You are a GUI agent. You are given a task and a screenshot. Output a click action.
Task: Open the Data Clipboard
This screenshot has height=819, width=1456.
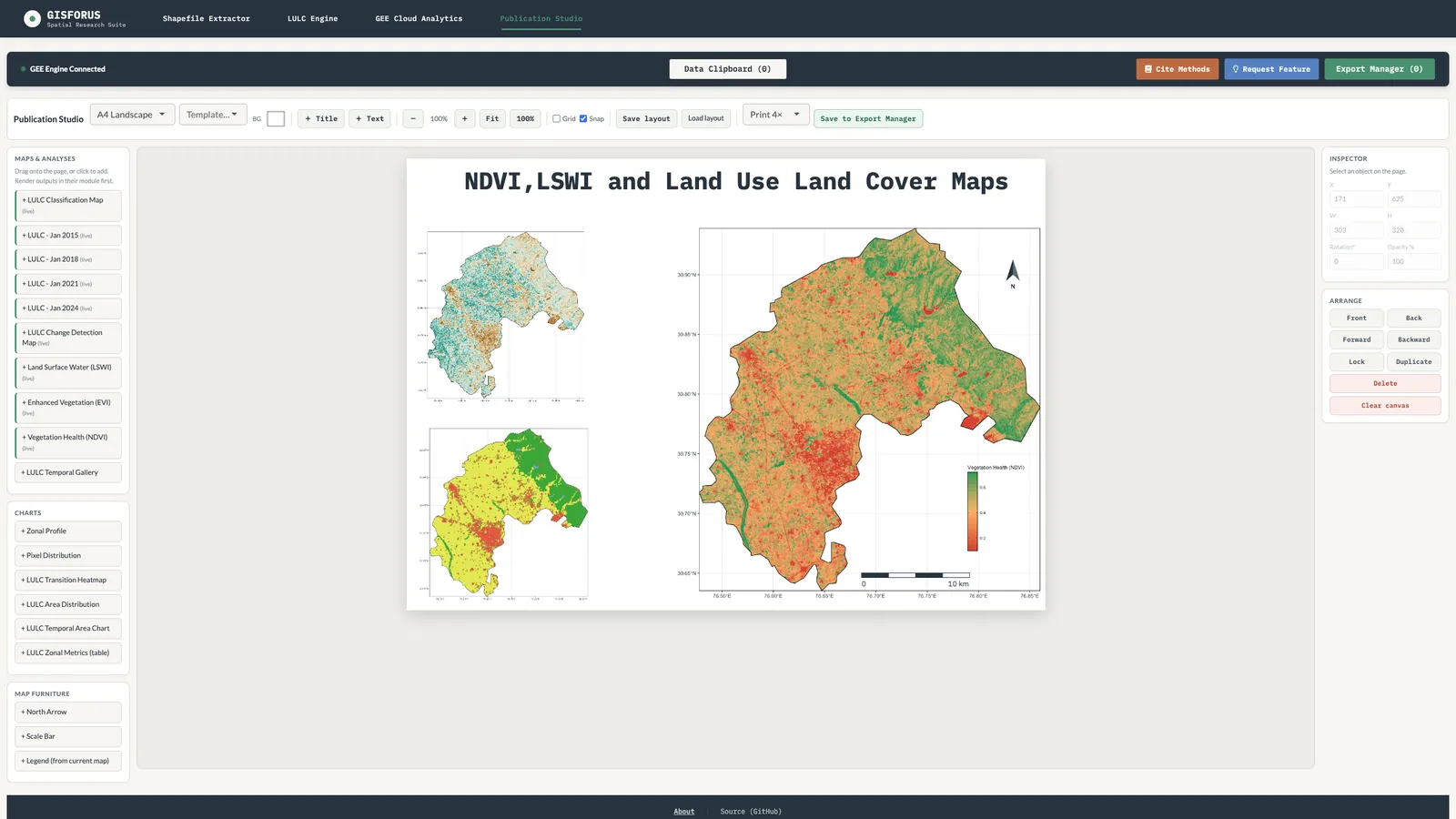click(728, 69)
